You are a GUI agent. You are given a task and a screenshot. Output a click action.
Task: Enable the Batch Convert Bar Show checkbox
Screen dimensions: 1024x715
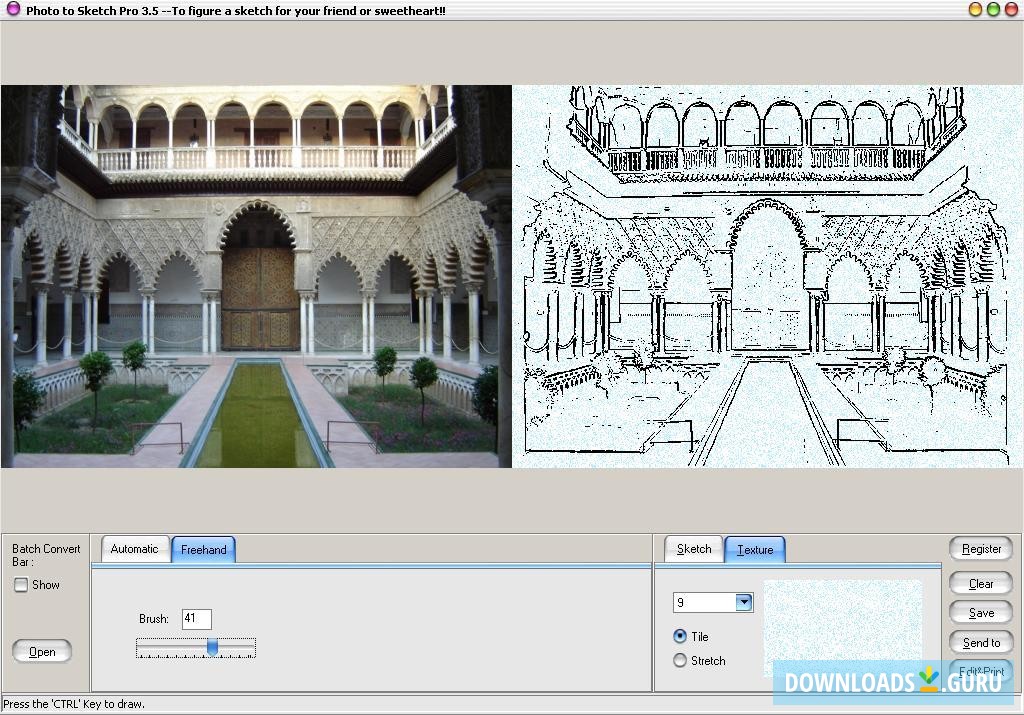tap(21, 585)
